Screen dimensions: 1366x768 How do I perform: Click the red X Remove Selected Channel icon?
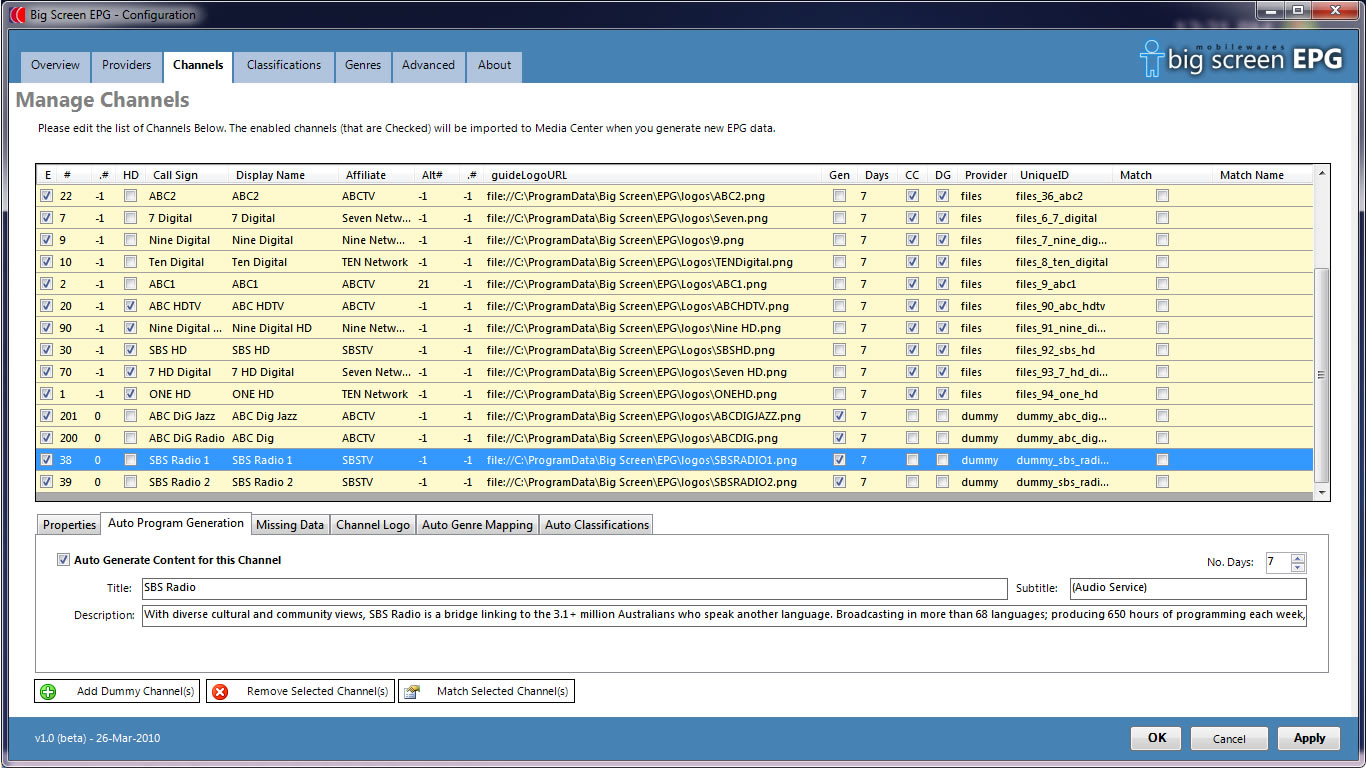tap(220, 692)
